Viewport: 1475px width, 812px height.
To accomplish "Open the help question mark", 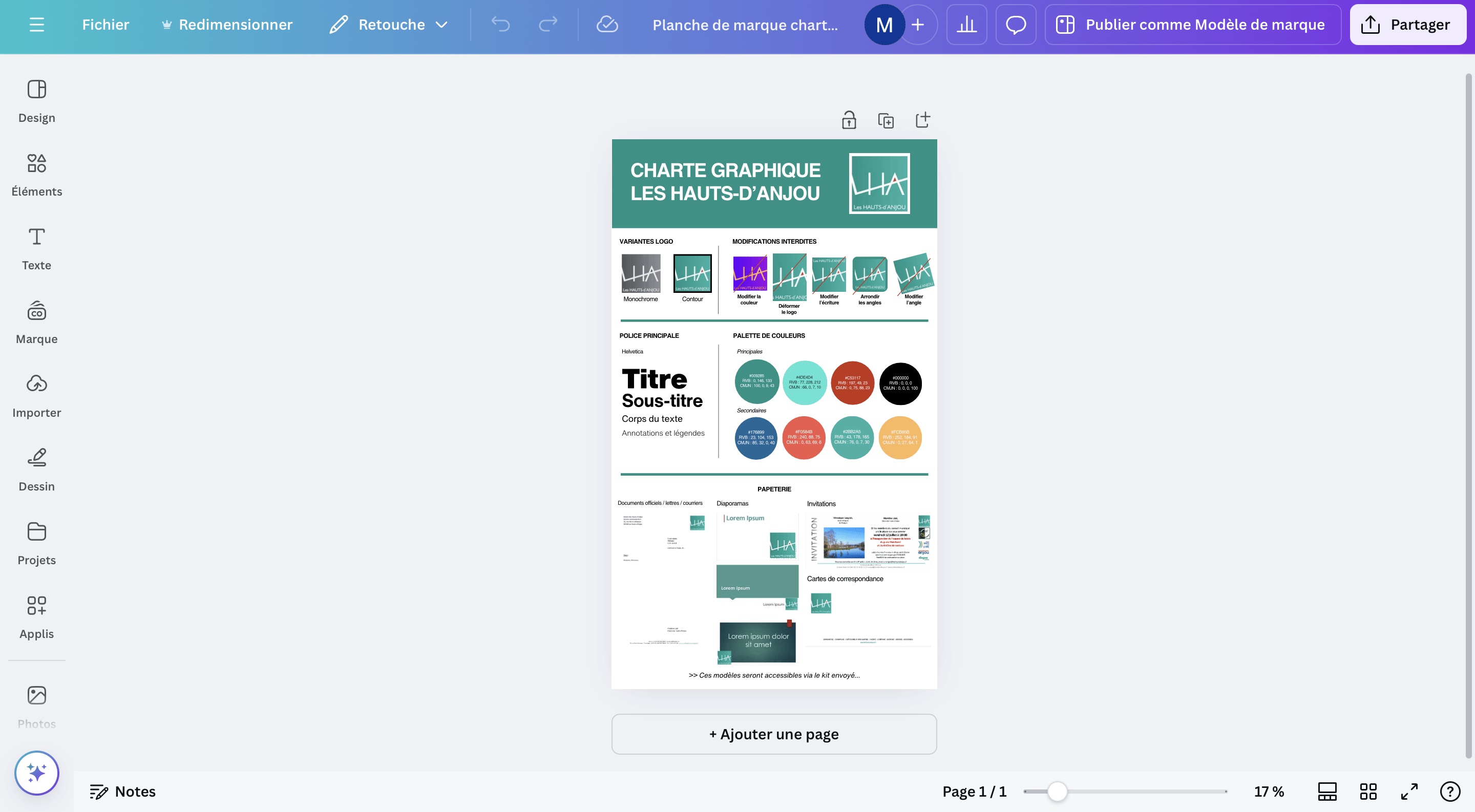I will (x=1450, y=792).
